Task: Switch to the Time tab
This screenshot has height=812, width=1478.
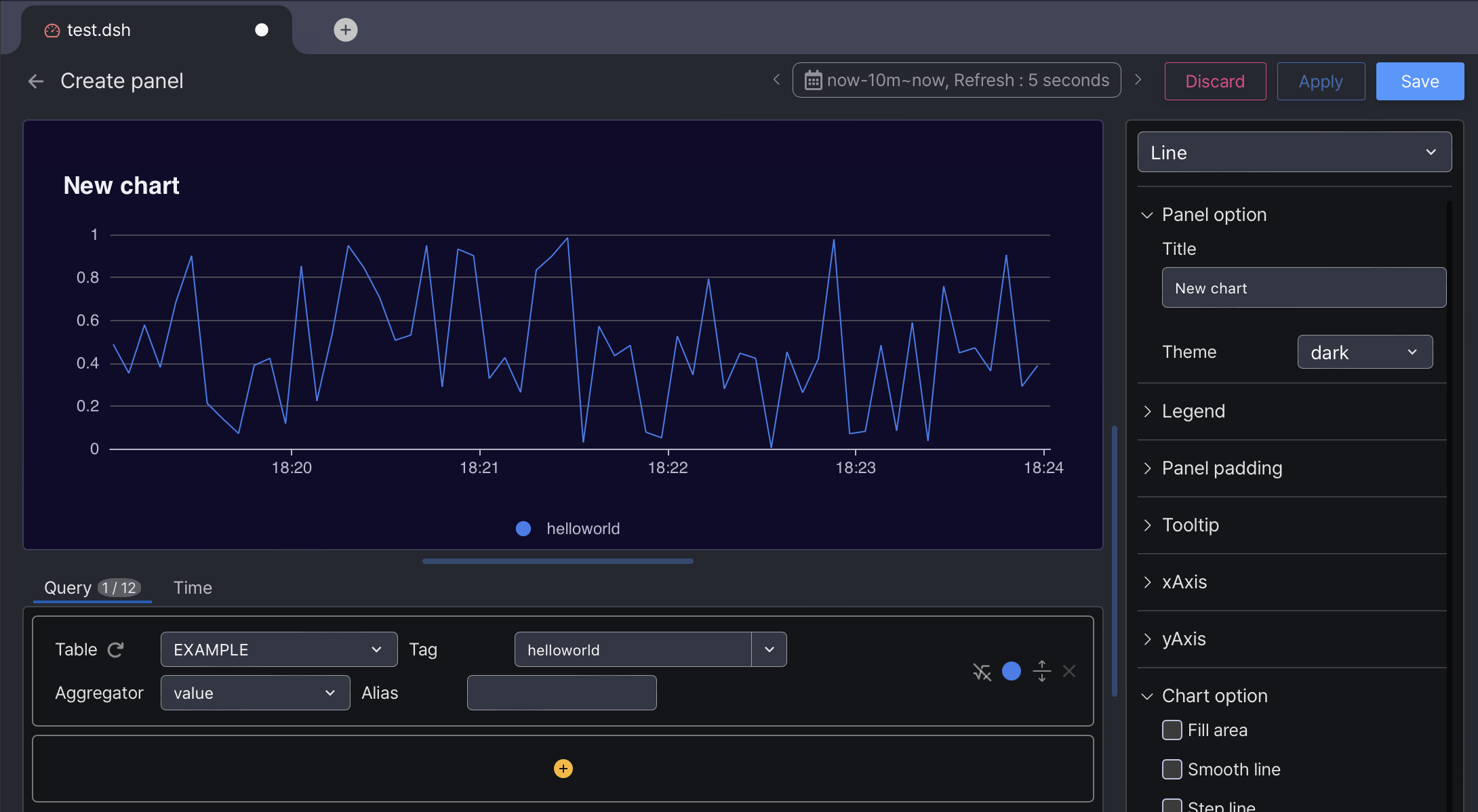Action: (x=193, y=588)
